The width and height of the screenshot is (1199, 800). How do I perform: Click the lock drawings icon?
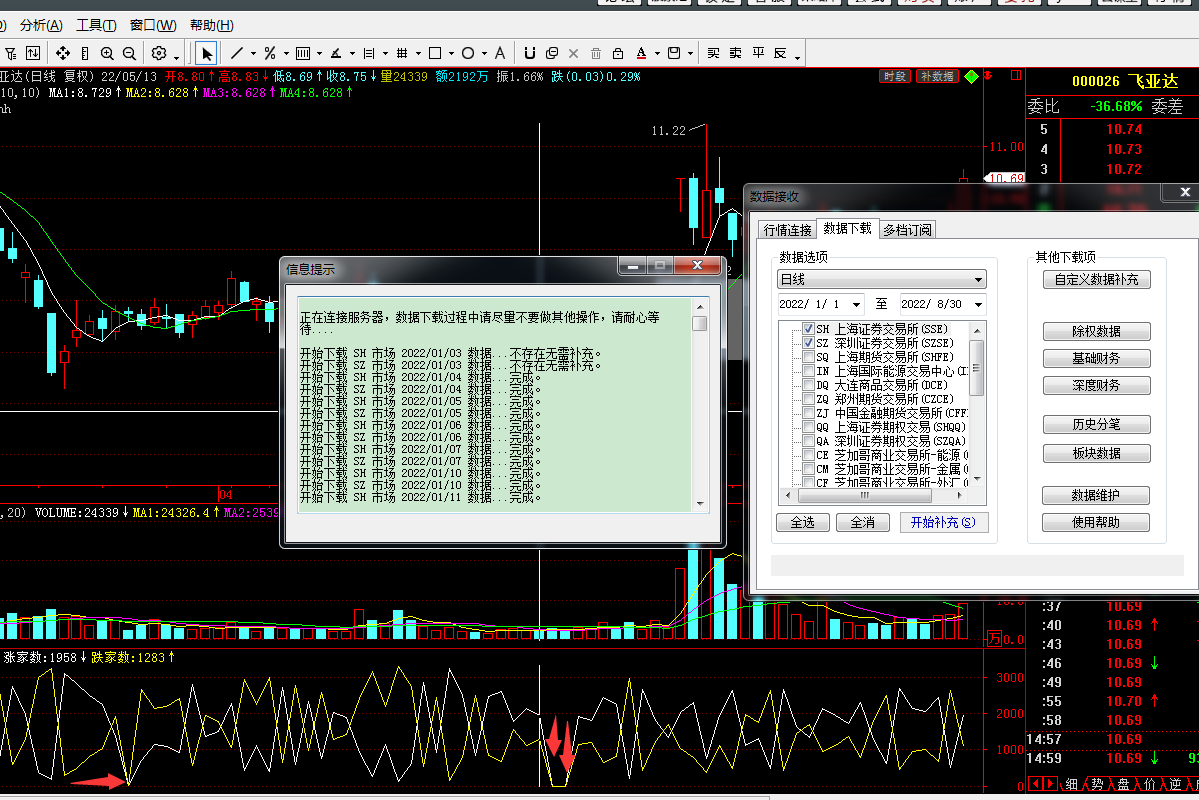coord(618,54)
